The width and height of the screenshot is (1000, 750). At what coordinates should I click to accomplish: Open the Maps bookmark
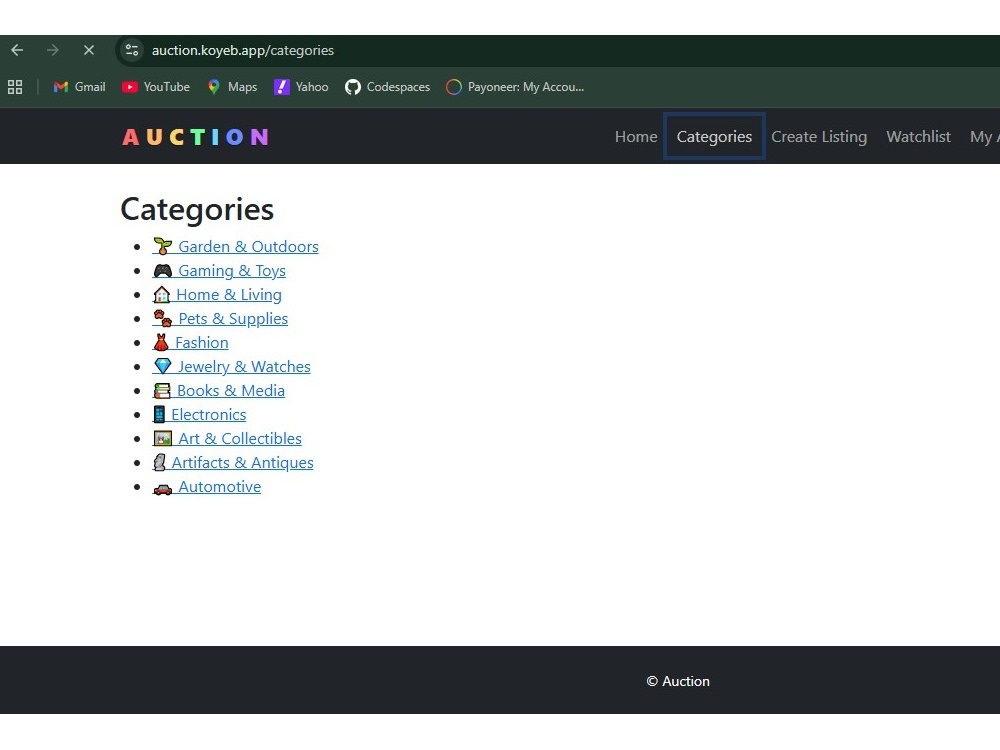pos(233,87)
